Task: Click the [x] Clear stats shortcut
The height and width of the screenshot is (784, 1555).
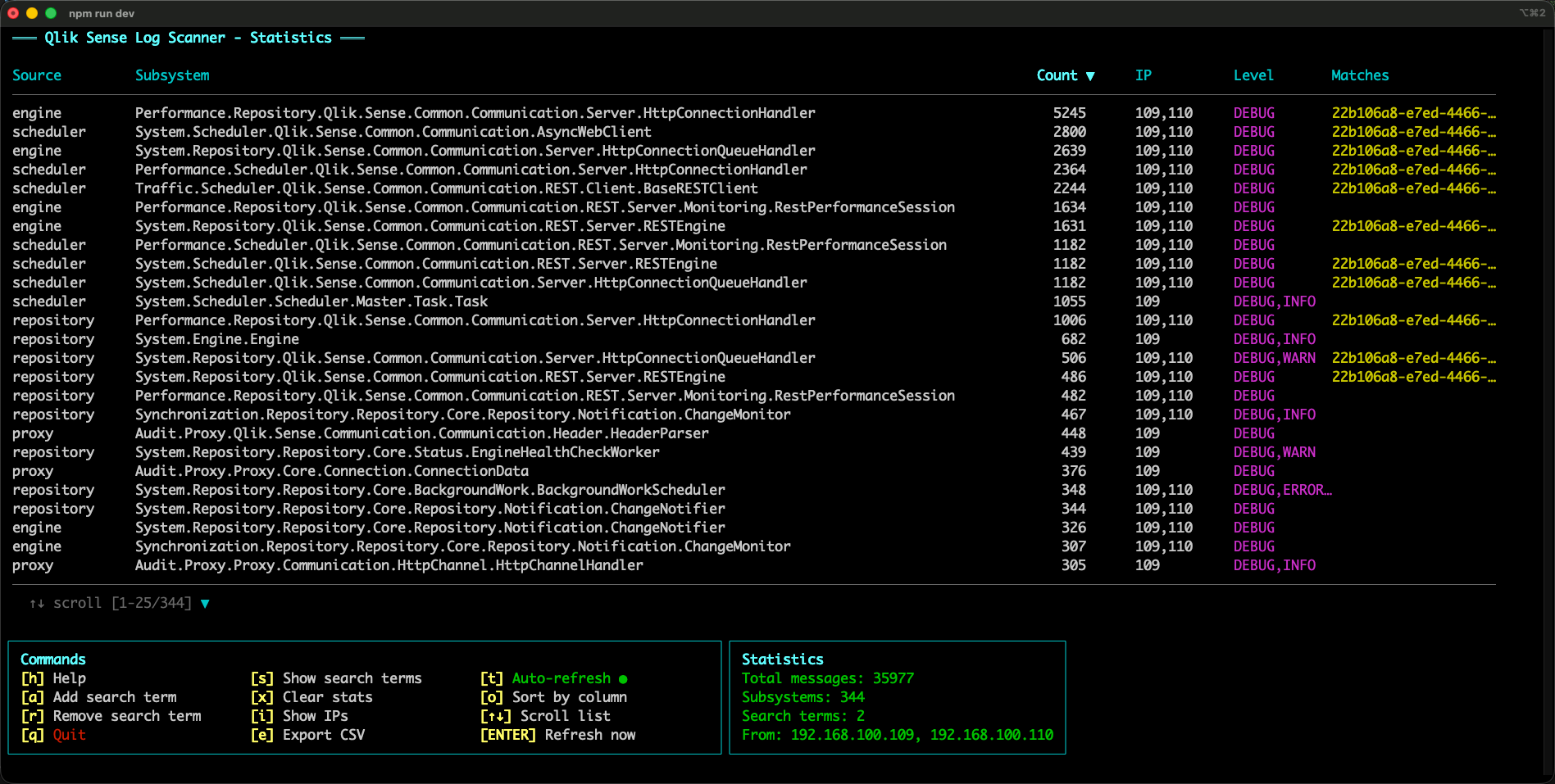Action: [x=311, y=697]
